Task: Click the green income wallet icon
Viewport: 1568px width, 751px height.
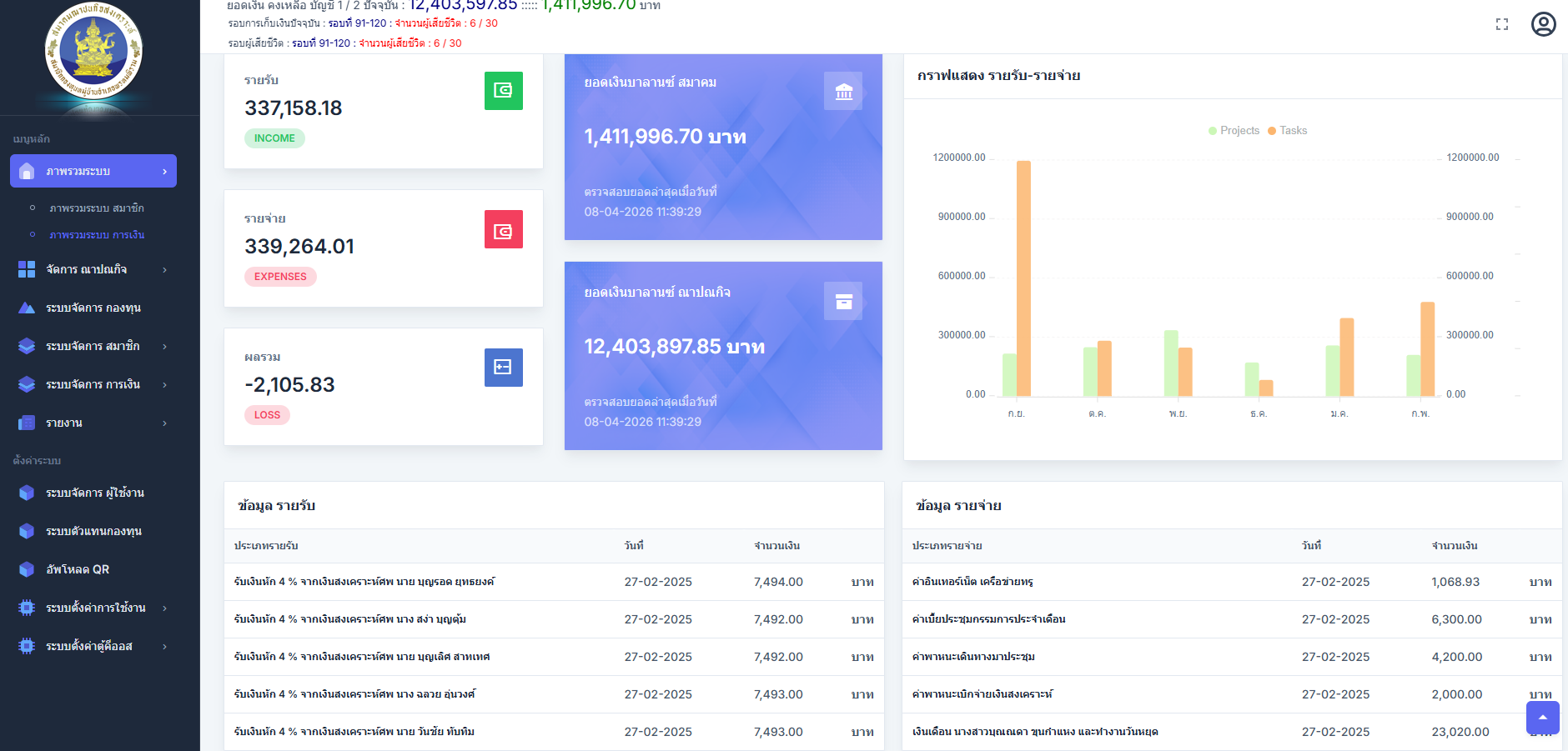Action: pos(503,91)
